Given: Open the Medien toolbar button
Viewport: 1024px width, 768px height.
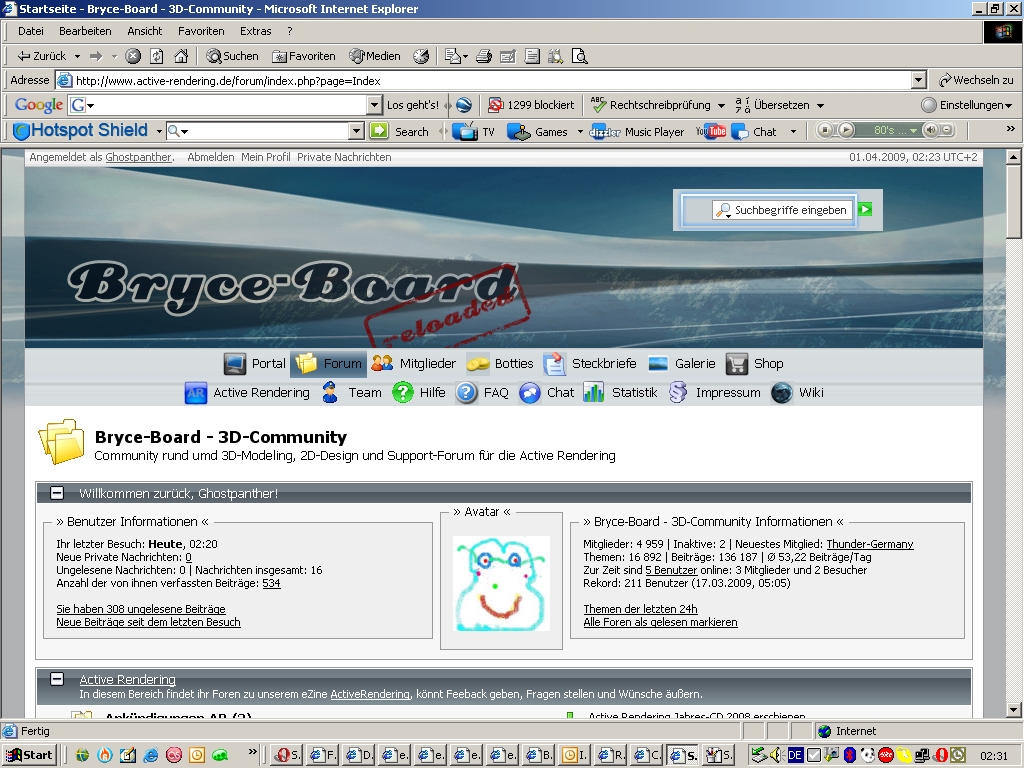Looking at the screenshot, I should (x=375, y=56).
